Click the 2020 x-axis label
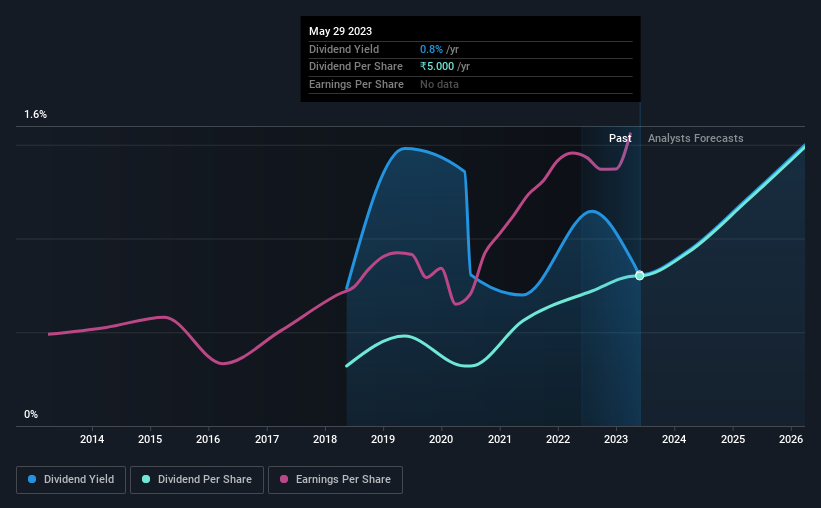The width and height of the screenshot is (821, 508). coord(441,439)
